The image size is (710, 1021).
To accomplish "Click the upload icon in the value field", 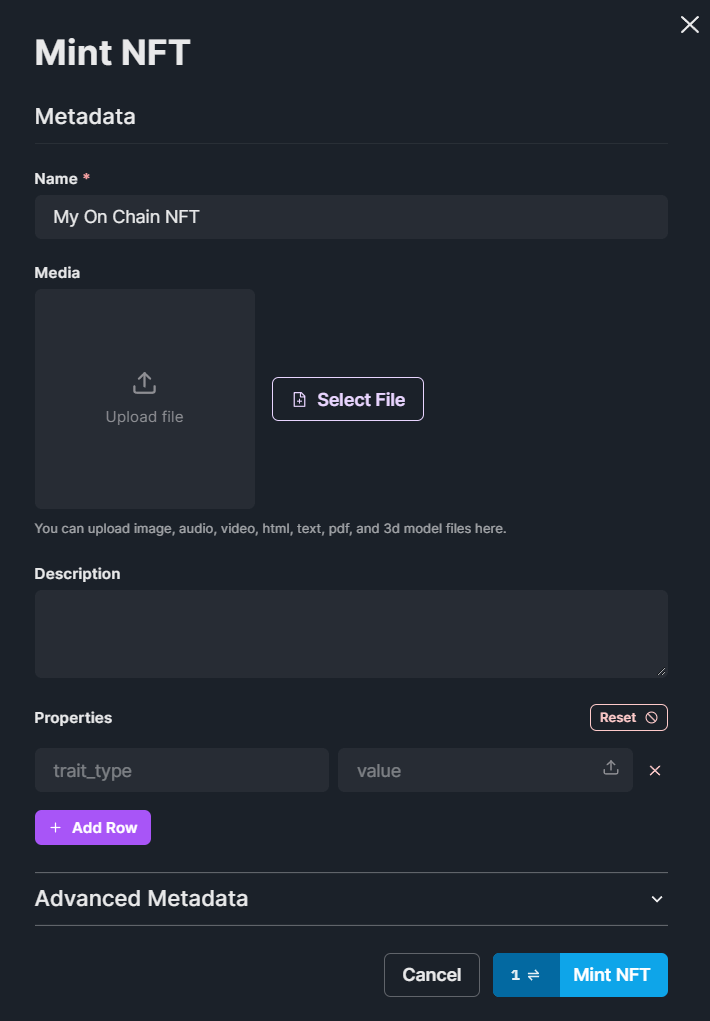I will (x=610, y=766).
